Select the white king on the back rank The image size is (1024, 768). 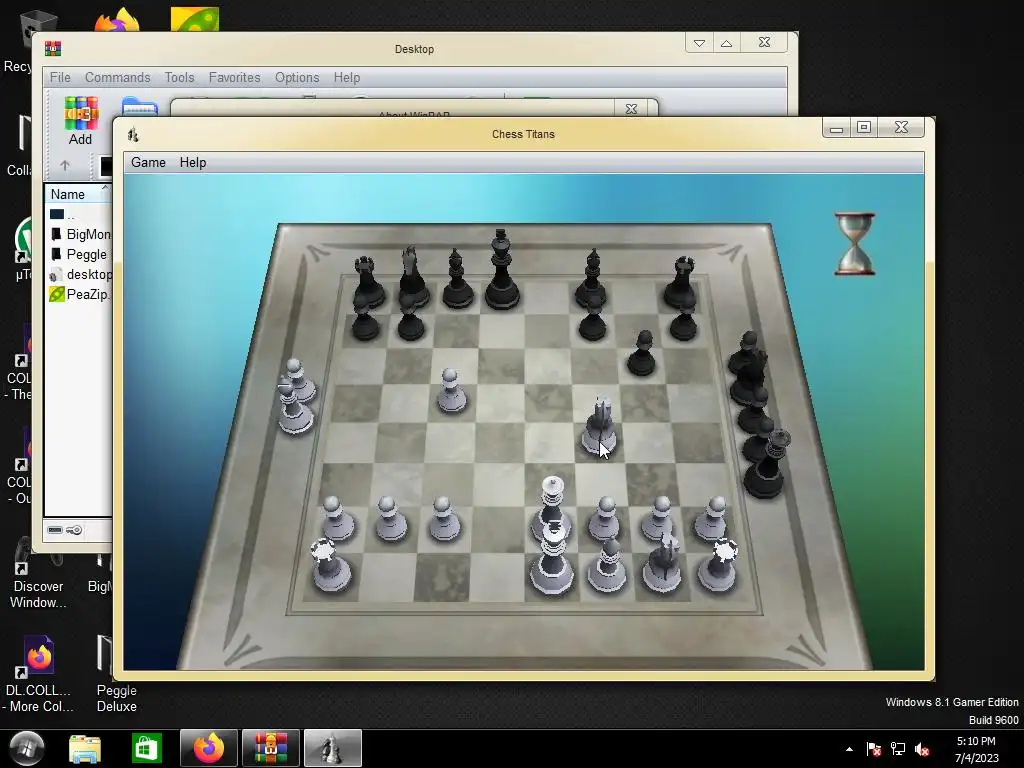click(x=552, y=560)
